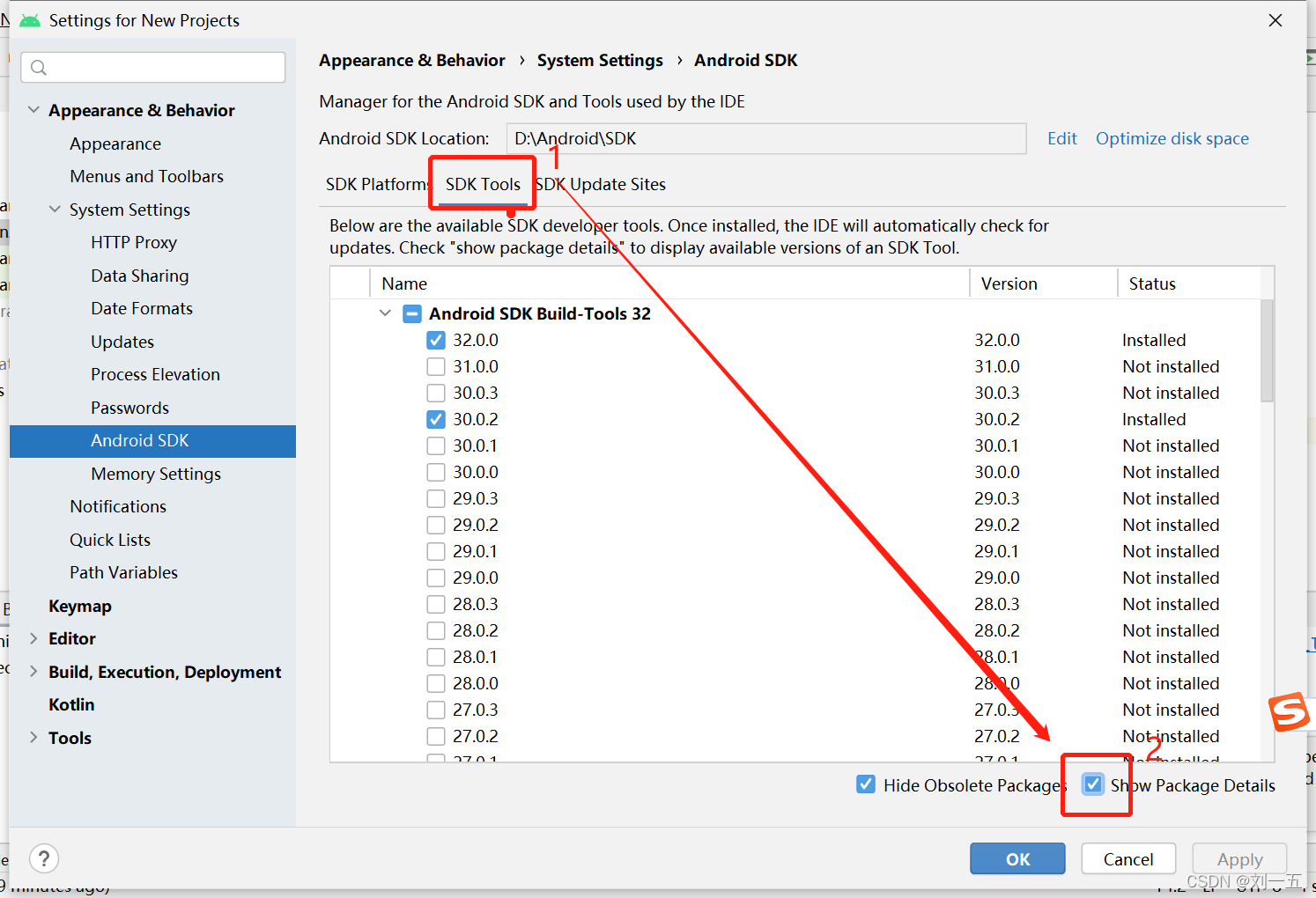Open the SDK Update Sites tab
1316x898 pixels.
click(601, 184)
